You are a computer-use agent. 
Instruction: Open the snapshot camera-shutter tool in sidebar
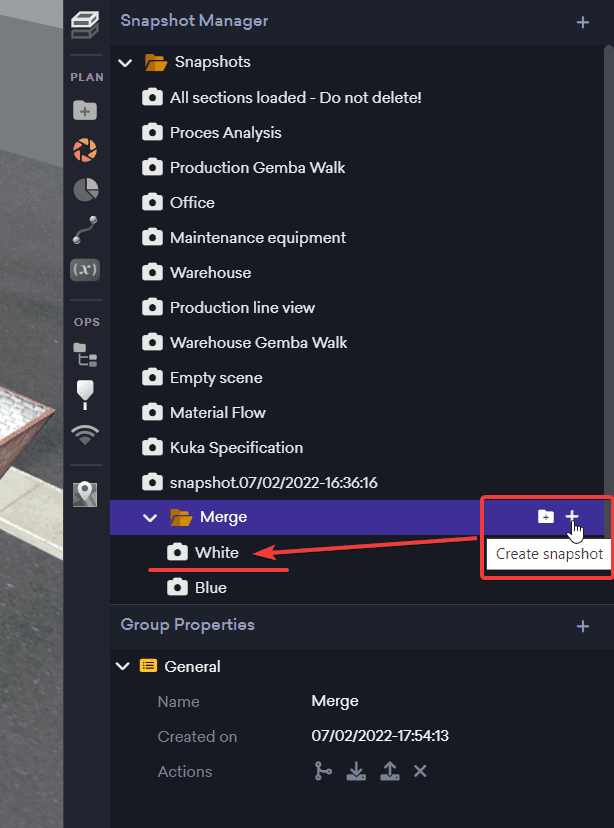click(x=86, y=150)
